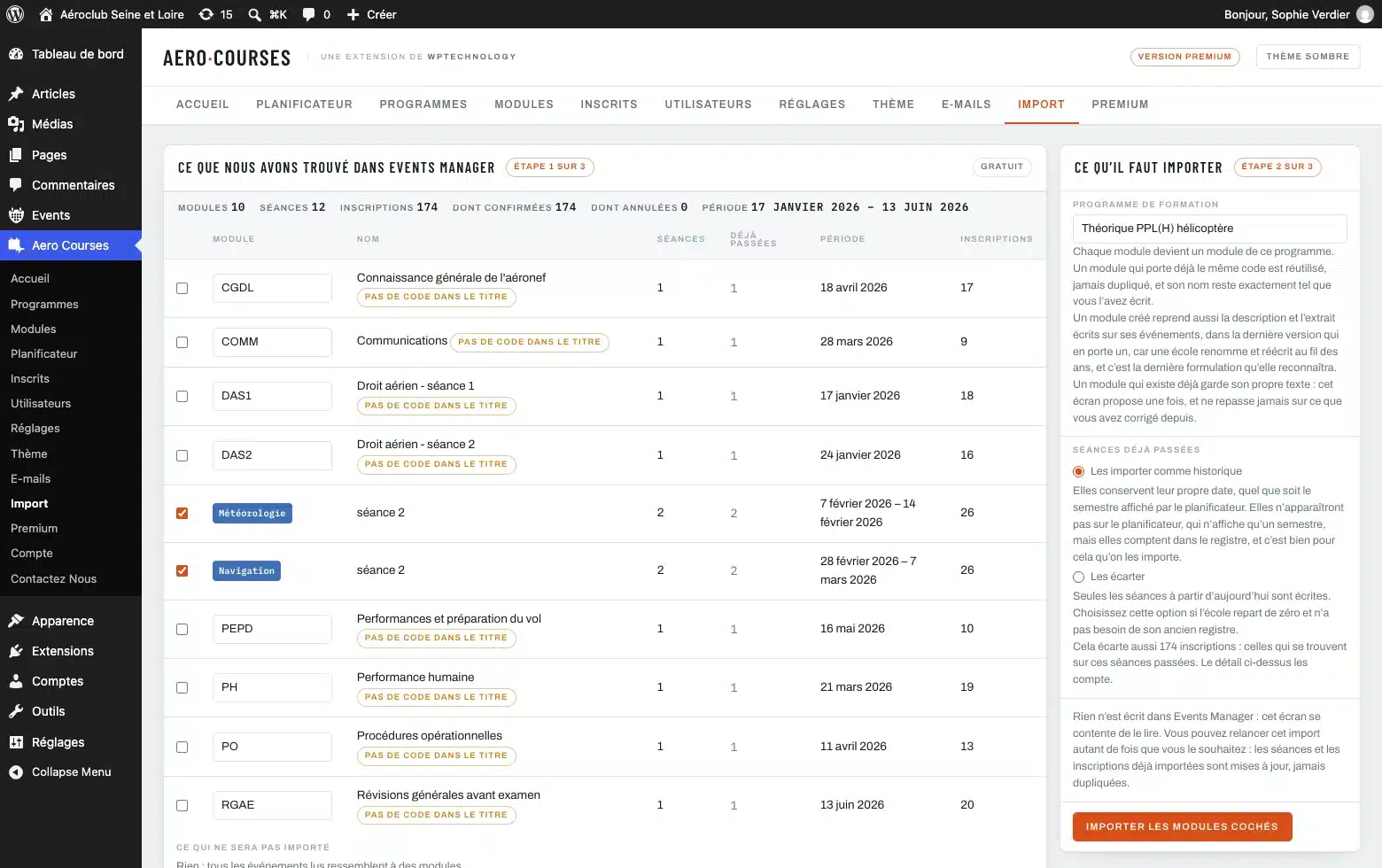Open Planificateur in the sidebar submenu
1382x868 pixels.
43,353
